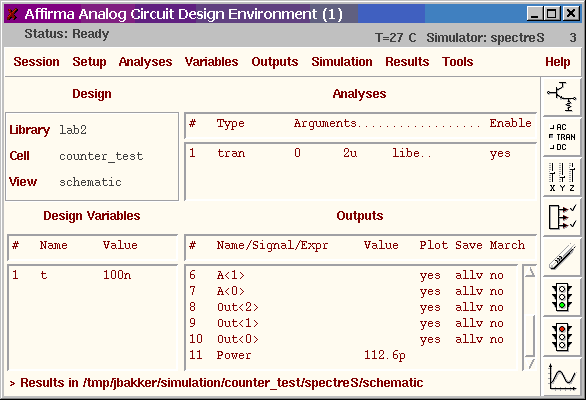Click the March no value for Out<0>
The image size is (586, 400).
tap(496, 339)
